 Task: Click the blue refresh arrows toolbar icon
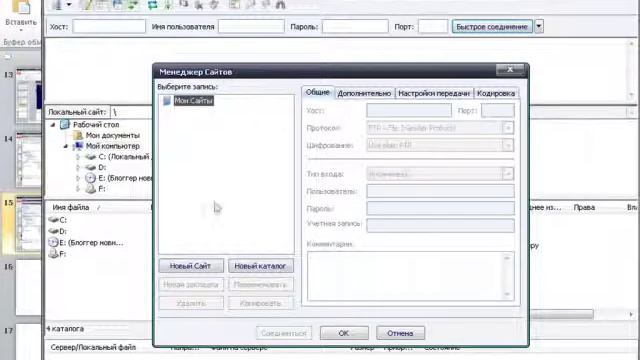[x=153, y=5]
